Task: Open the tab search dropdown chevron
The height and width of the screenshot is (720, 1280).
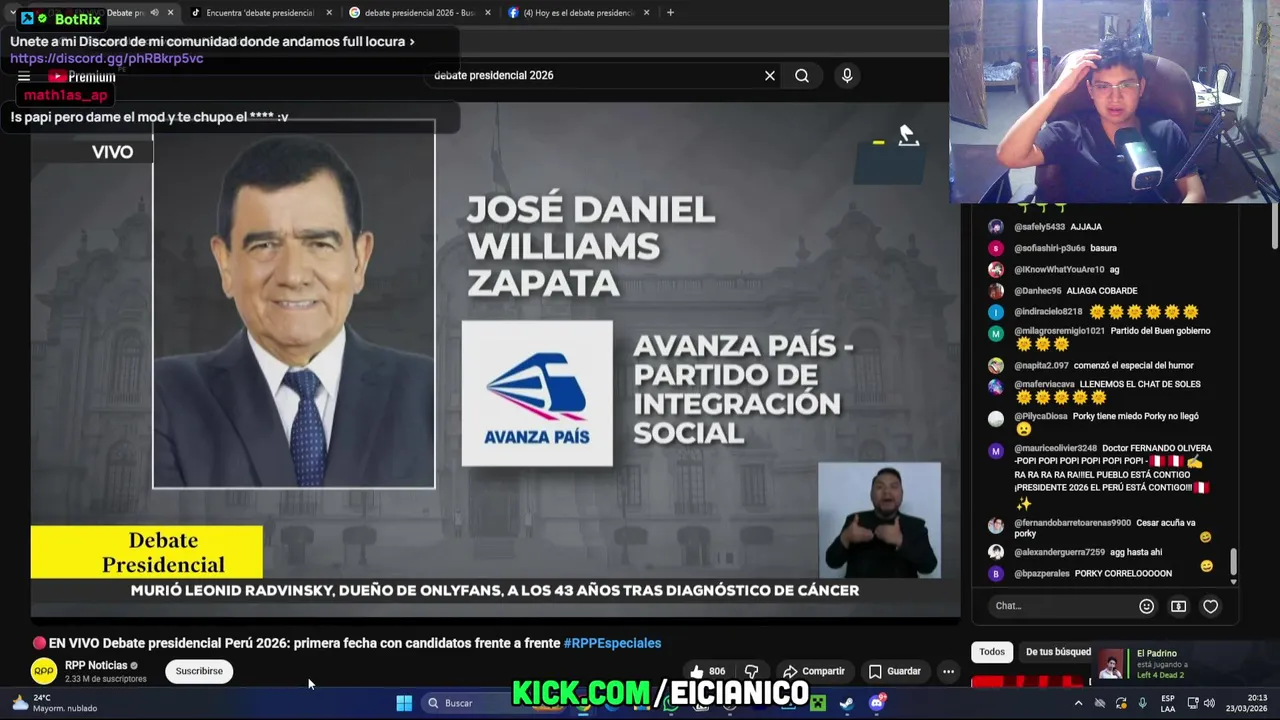Action: click(x=13, y=13)
